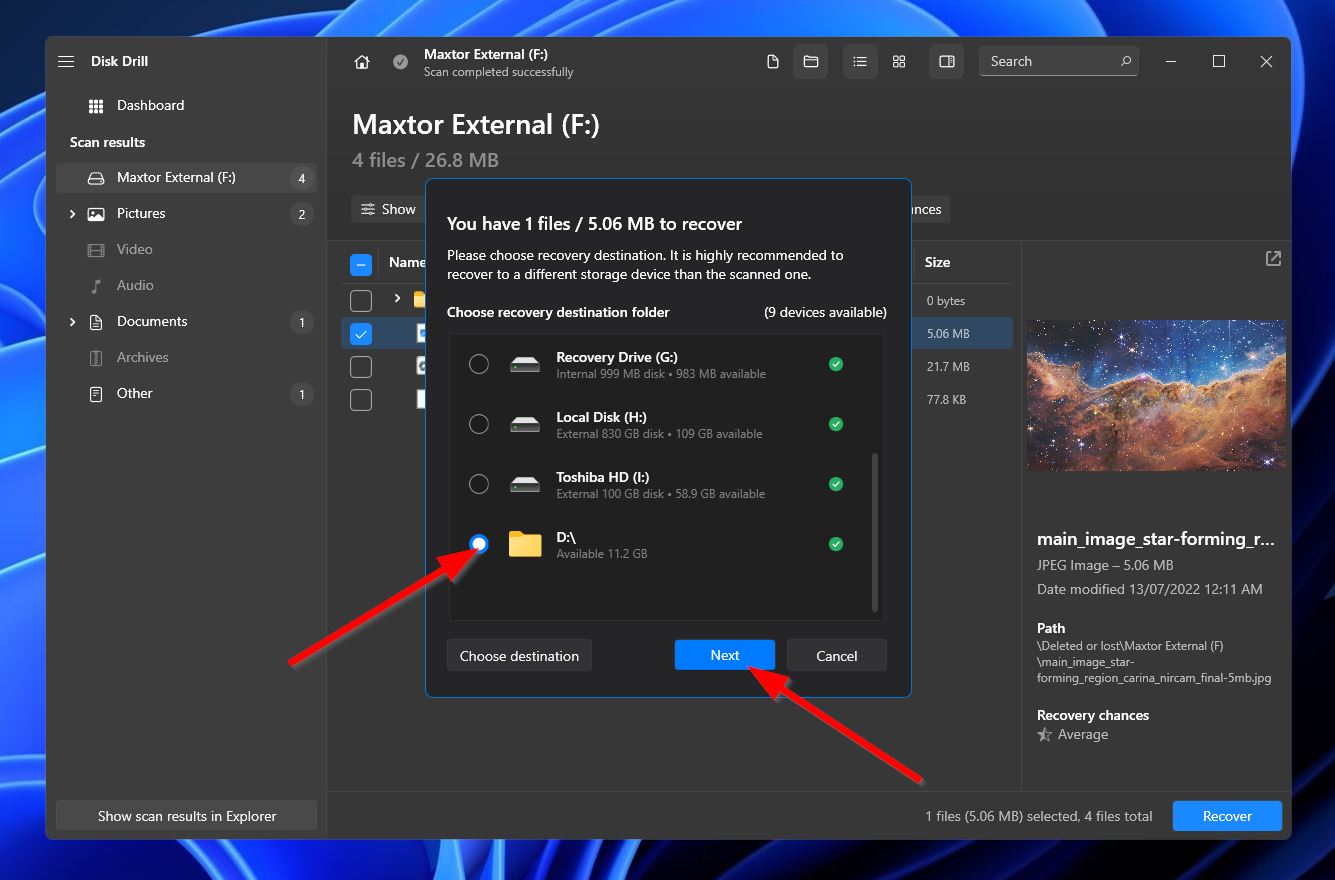The height and width of the screenshot is (880, 1335).
Task: Click the blue Recover button
Action: tap(1227, 816)
